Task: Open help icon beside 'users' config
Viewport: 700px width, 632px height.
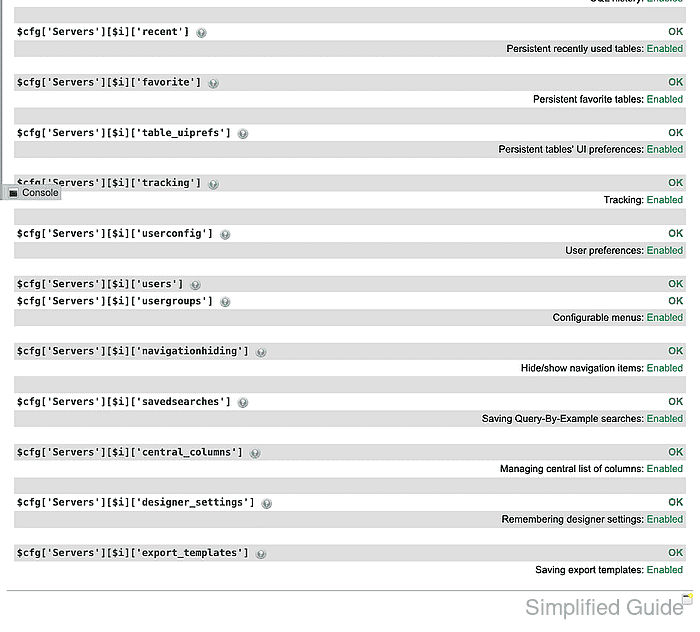Action: coord(196,285)
